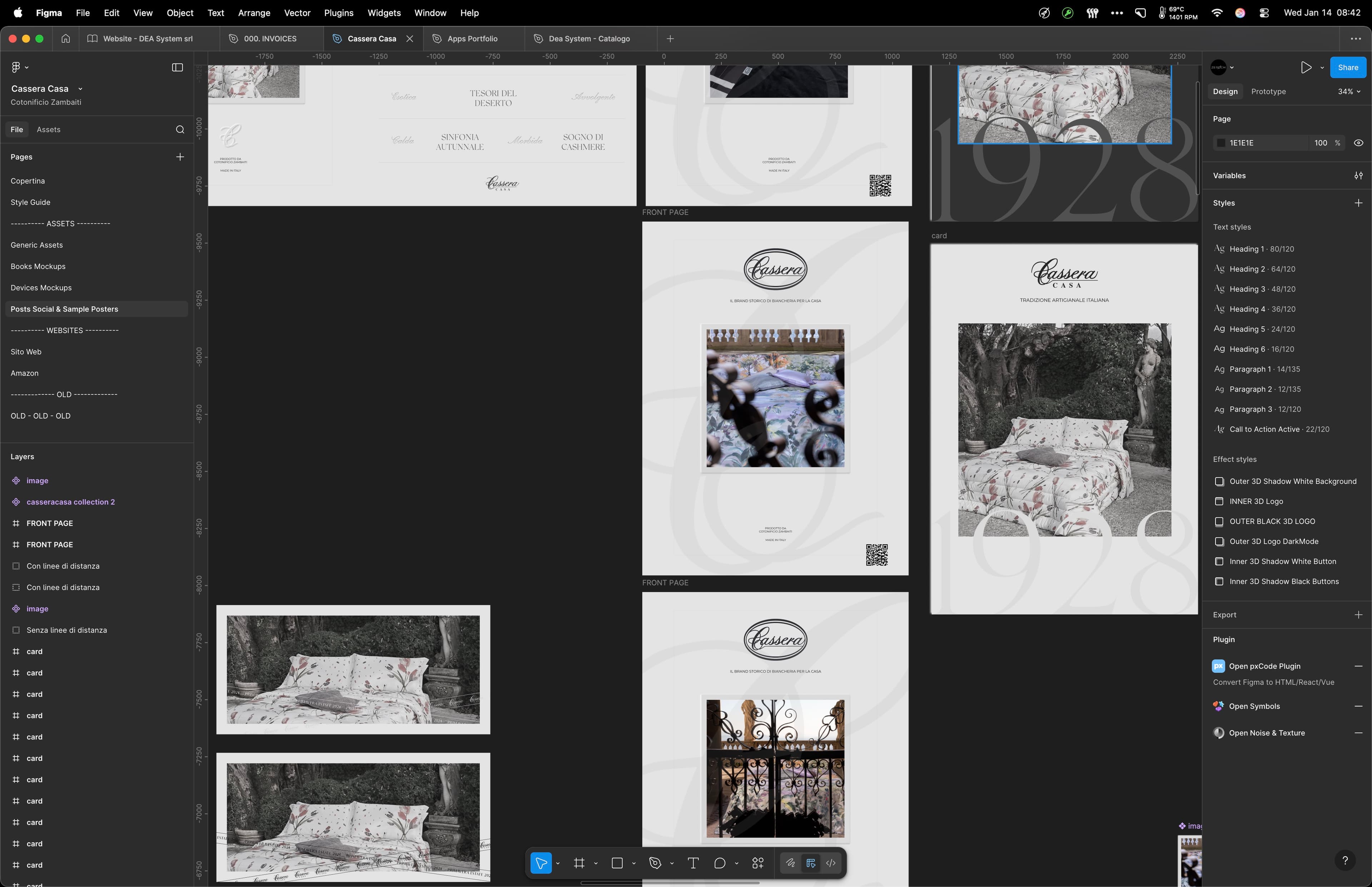Select the Pen tool
The image size is (1372, 887).
(655, 863)
